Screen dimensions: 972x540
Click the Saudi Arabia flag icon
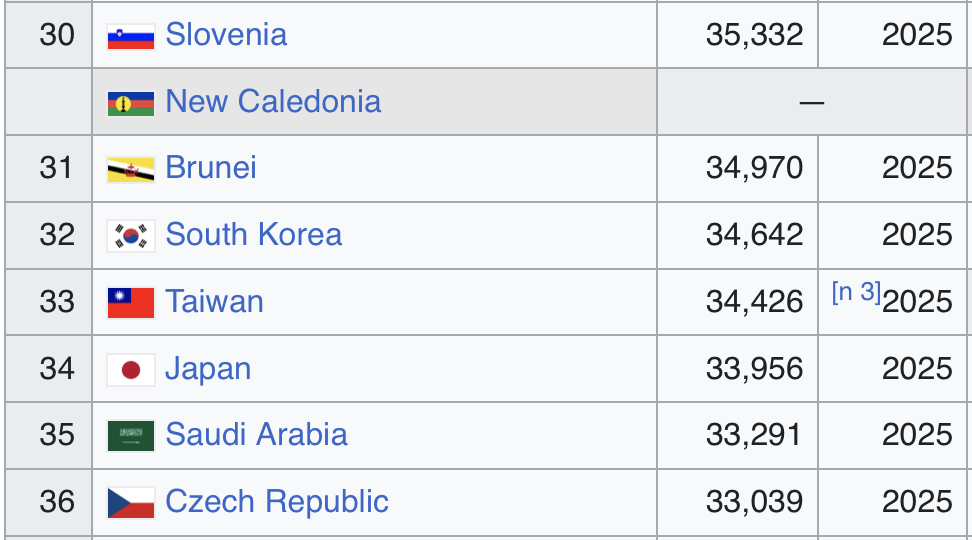pos(131,436)
